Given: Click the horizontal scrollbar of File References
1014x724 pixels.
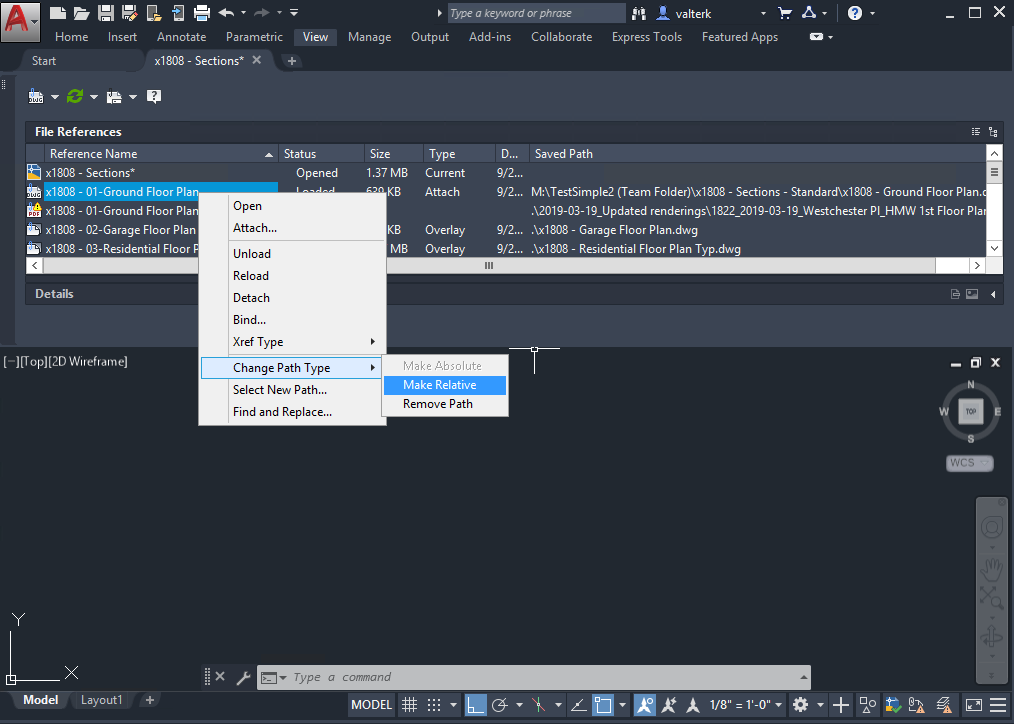Looking at the screenshot, I should point(489,266).
